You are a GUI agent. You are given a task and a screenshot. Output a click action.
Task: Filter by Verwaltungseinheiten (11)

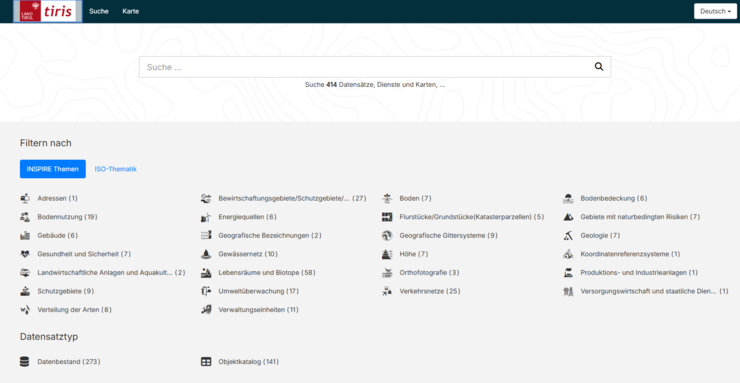tap(258, 310)
